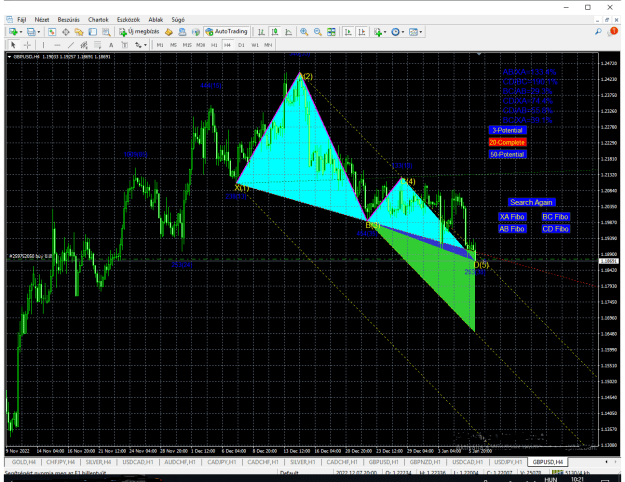Switch chart to bar chart type
The image size is (625, 482).
click(261, 32)
